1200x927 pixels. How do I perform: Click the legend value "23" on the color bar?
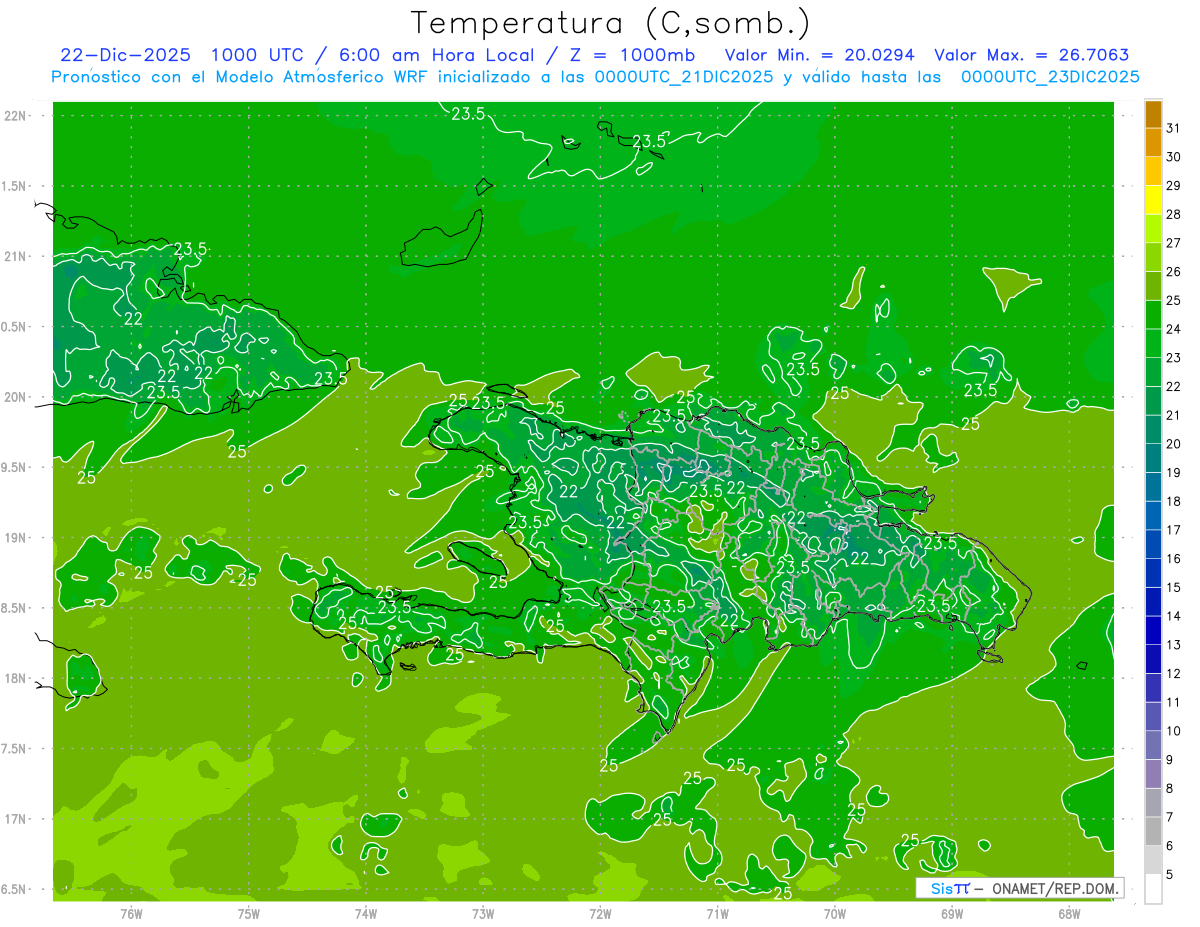pyautogui.click(x=1174, y=358)
